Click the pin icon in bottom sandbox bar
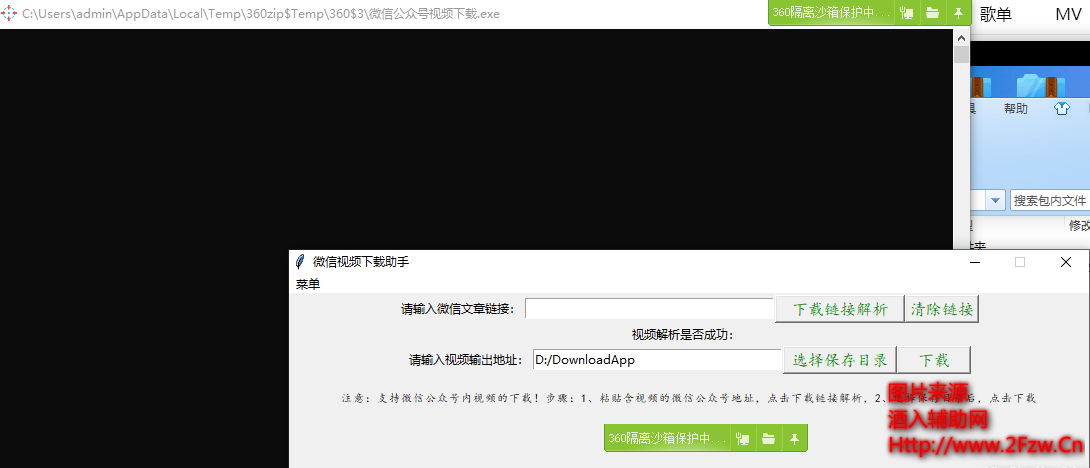Image resolution: width=1090 pixels, height=468 pixels. tap(794, 439)
